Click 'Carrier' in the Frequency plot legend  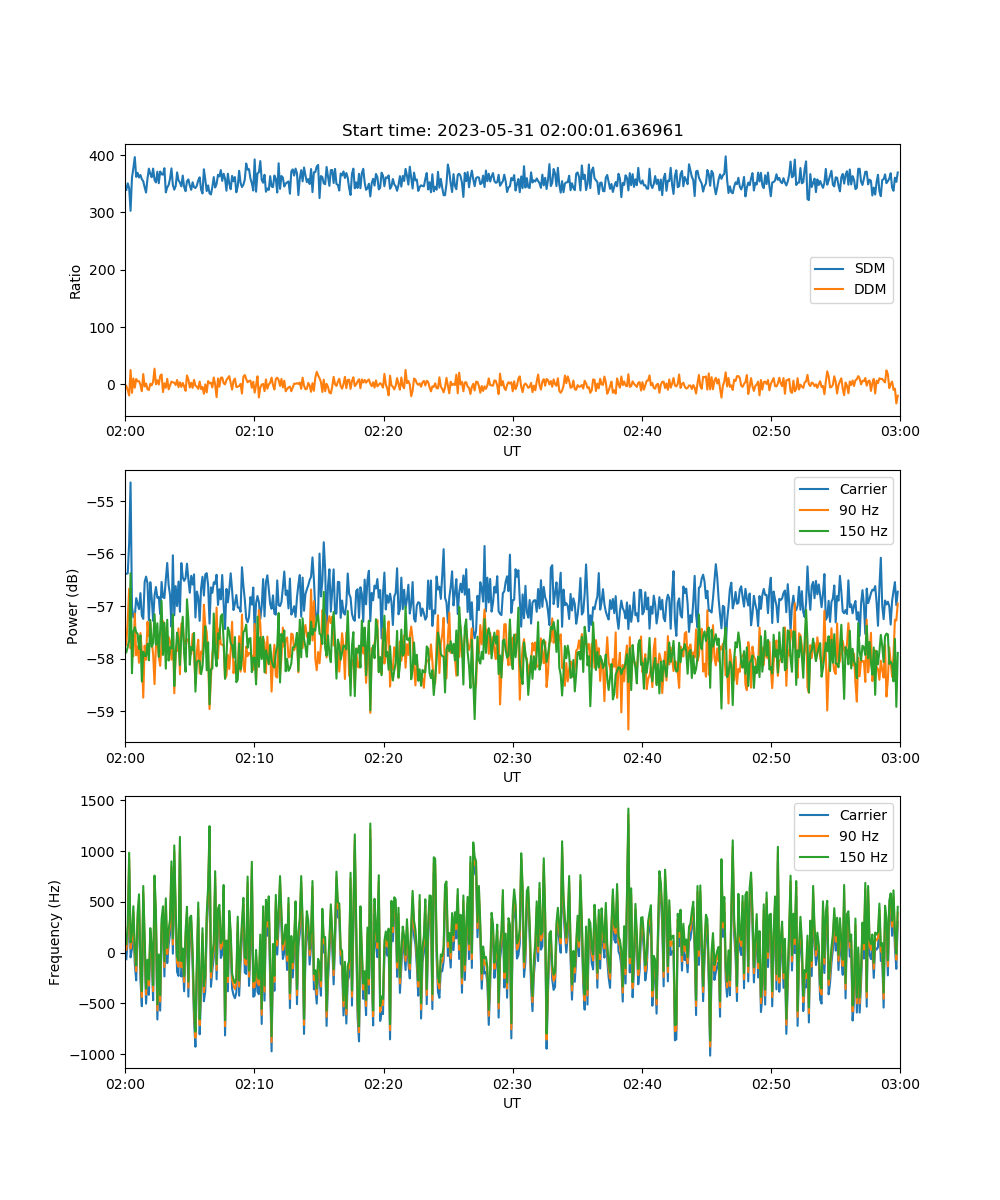point(863,815)
